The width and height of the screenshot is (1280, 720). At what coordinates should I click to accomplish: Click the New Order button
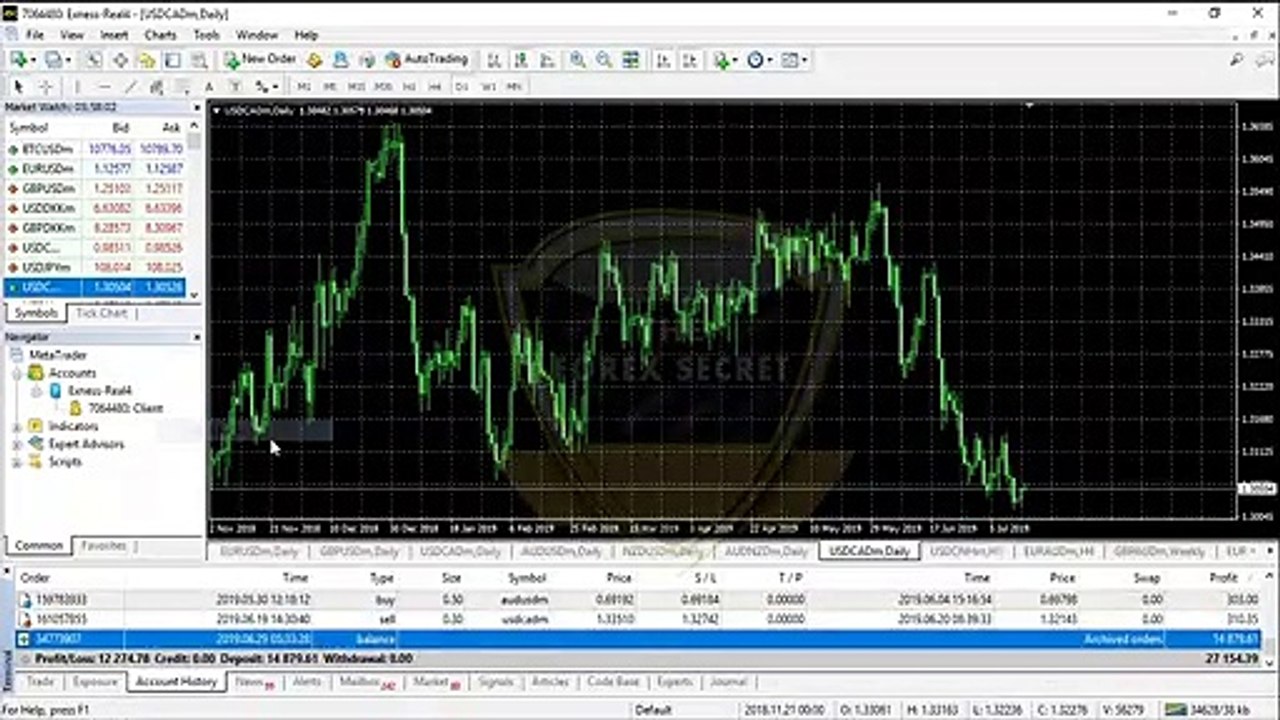[x=260, y=60]
